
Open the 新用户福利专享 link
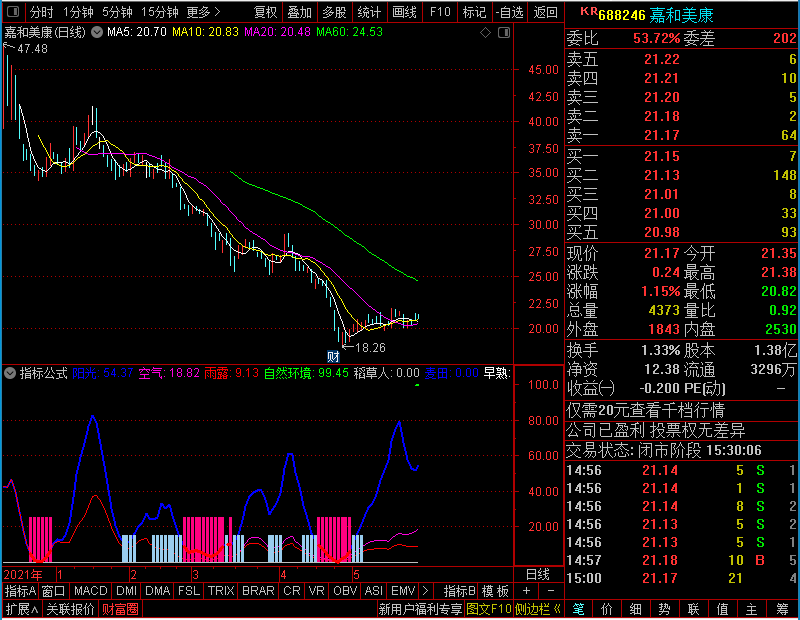[420, 609]
